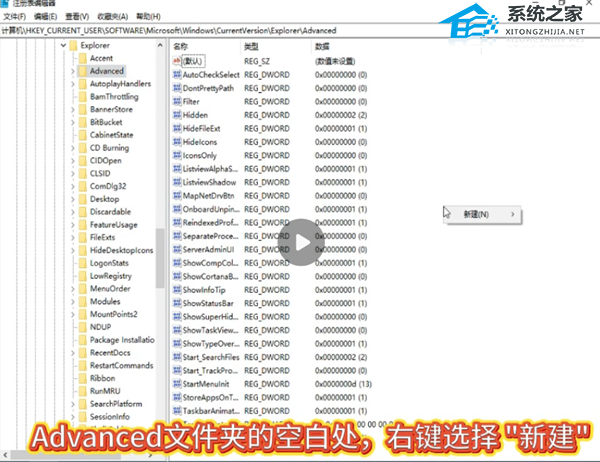Play the video with center play button
The height and width of the screenshot is (462, 600).
click(301, 242)
